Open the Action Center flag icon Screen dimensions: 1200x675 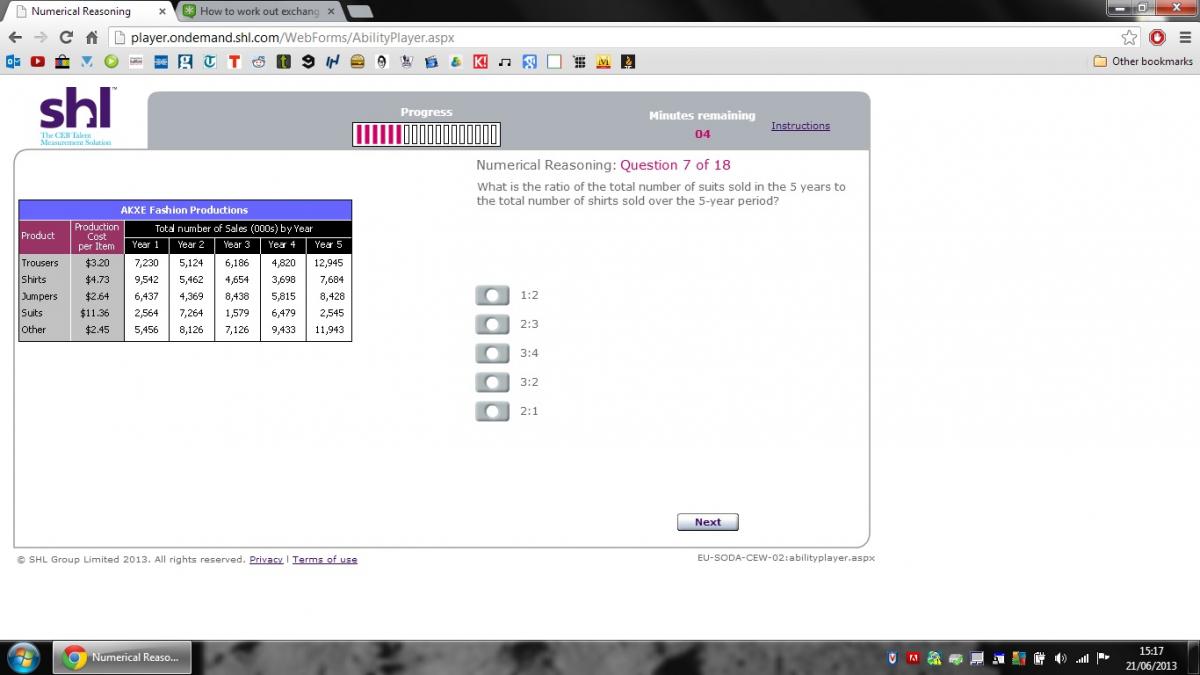point(1103,658)
